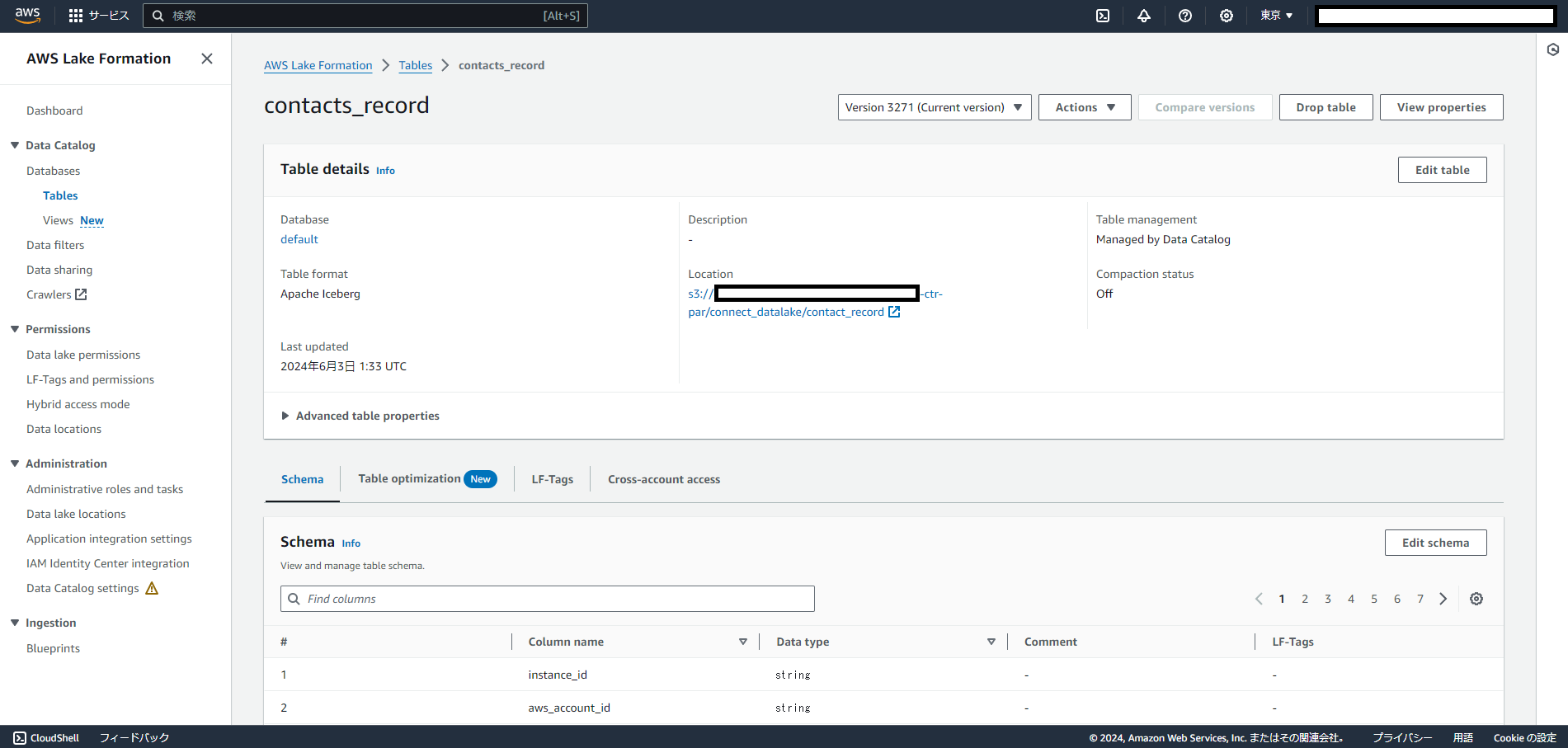The height and width of the screenshot is (748, 1568).
Task: Expand Advanced table properties
Action: pyautogui.click(x=360, y=416)
